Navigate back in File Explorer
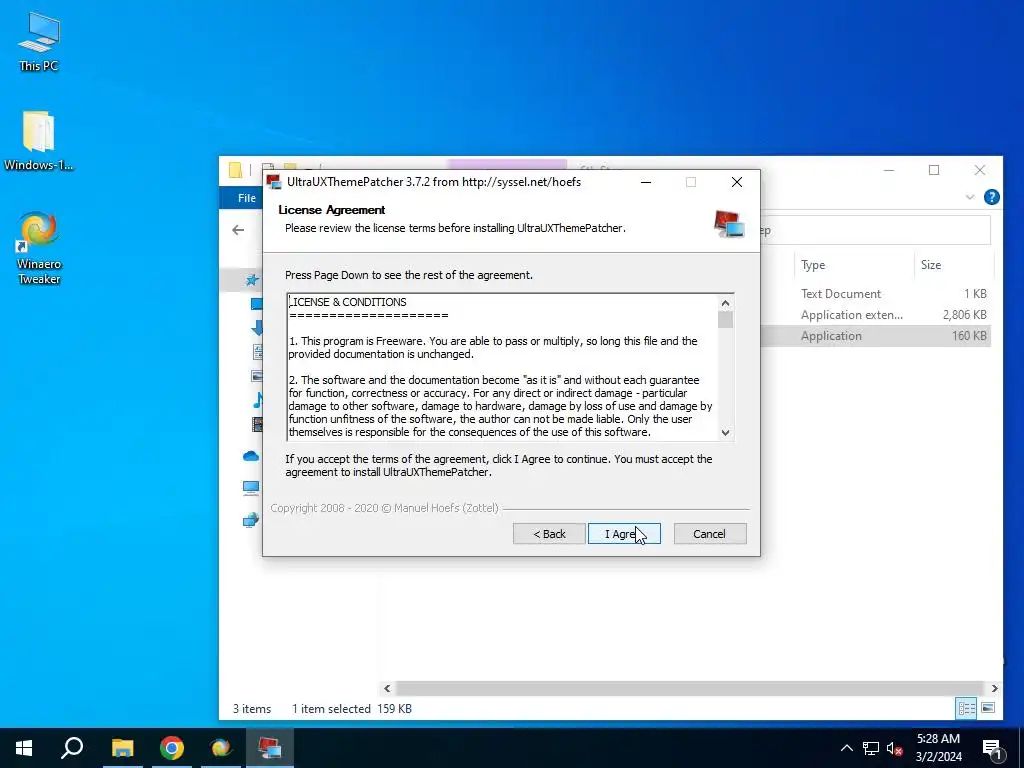This screenshot has width=1024, height=768. point(238,230)
